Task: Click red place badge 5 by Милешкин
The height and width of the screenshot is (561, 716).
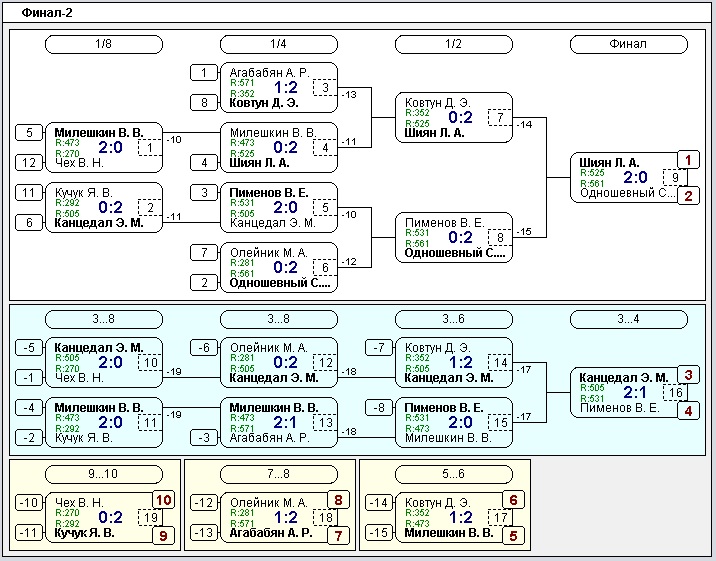Action: pyautogui.click(x=513, y=535)
